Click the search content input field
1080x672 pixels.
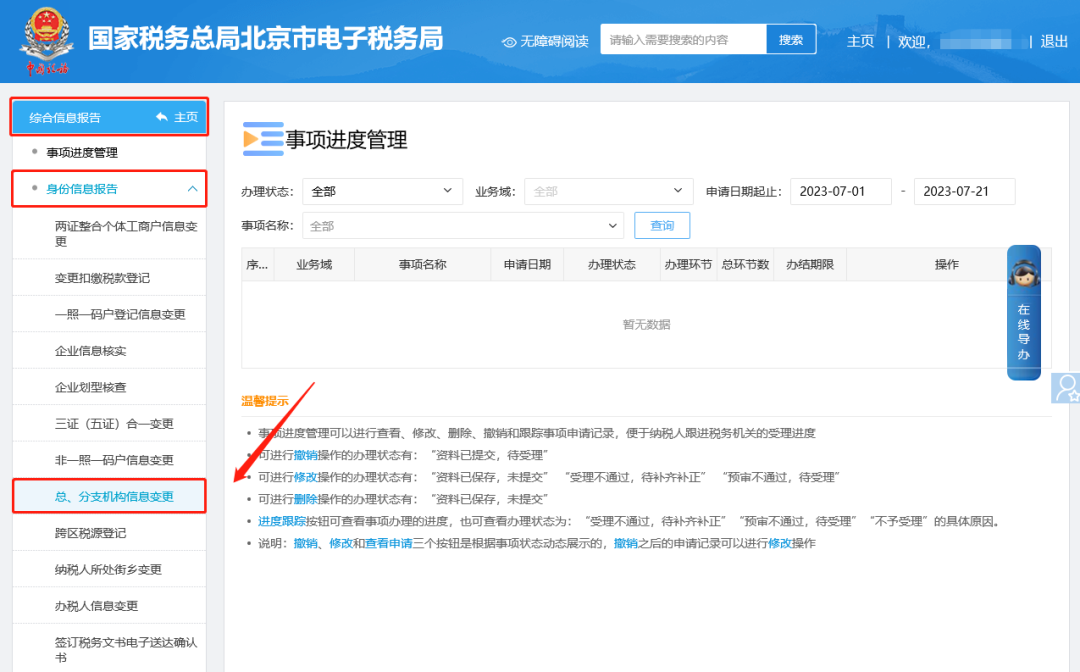click(683, 40)
